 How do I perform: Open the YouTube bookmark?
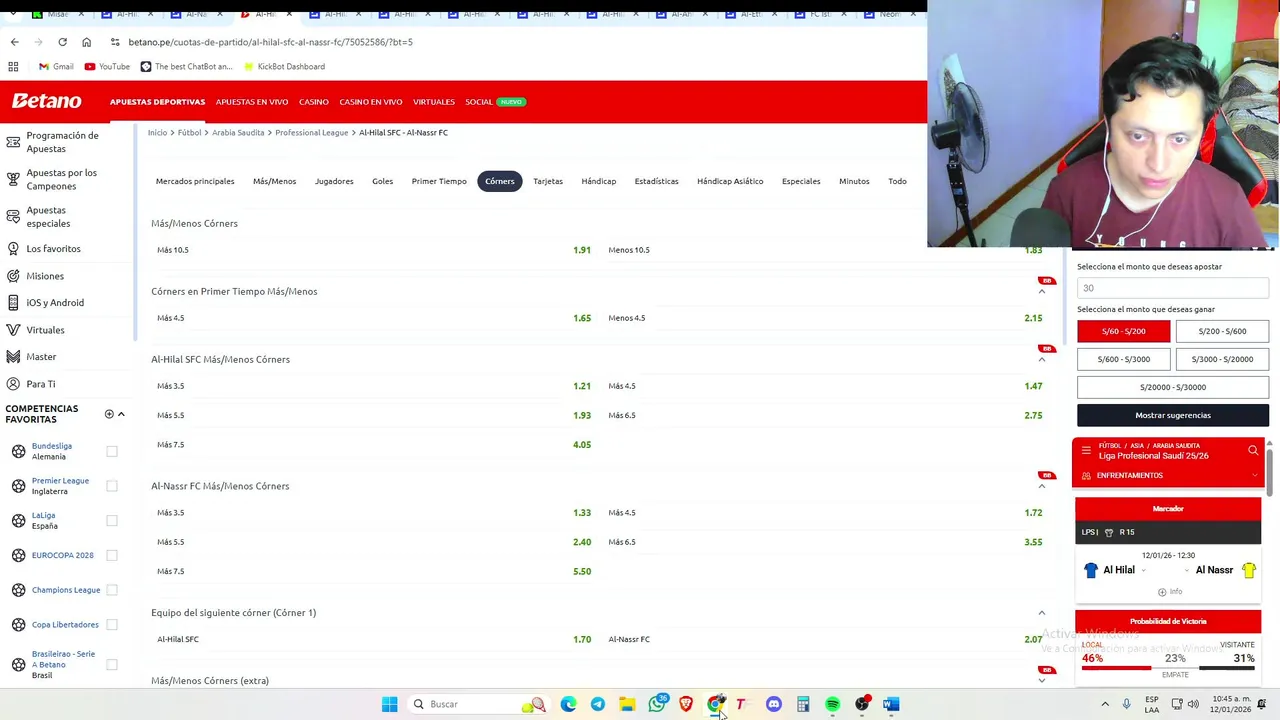pos(107,66)
